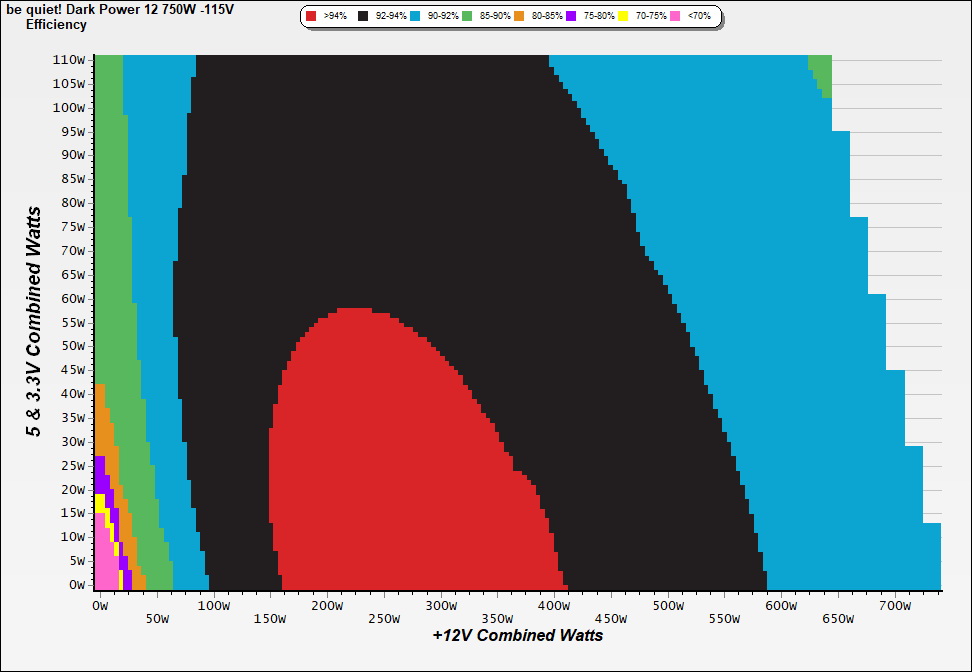This screenshot has height=672, width=972.
Task: Click the red >94% legend swatch
Action: pyautogui.click(x=312, y=17)
